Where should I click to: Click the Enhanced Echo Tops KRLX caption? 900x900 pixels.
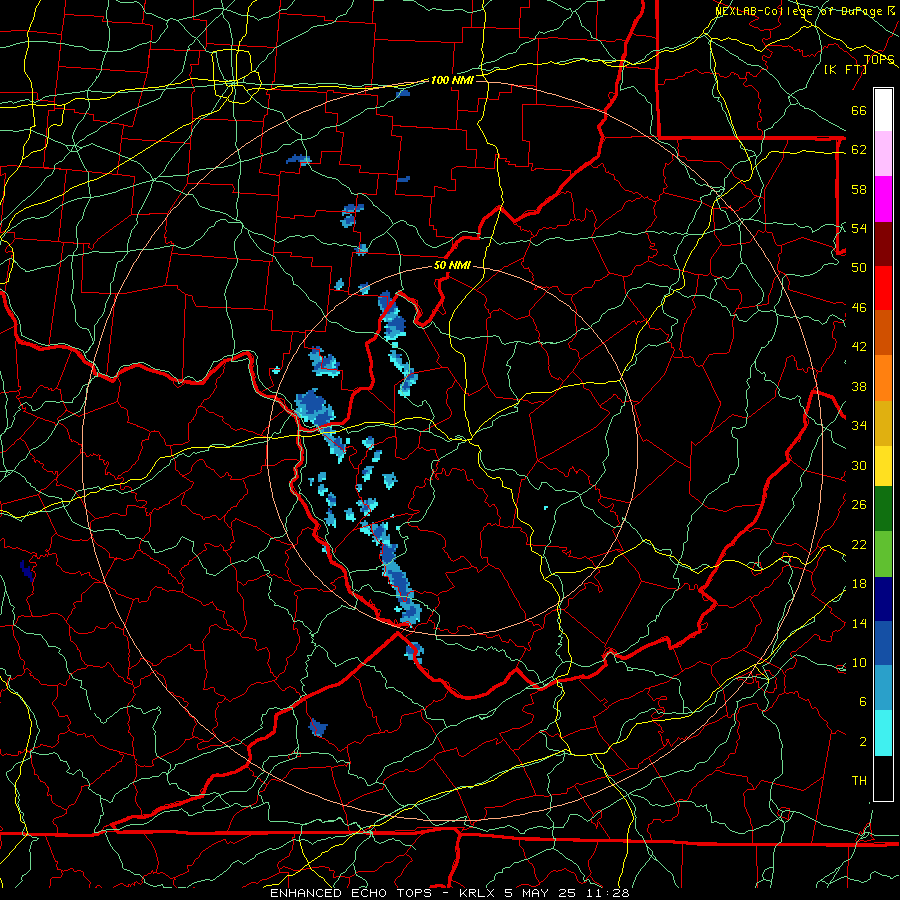coord(449,893)
